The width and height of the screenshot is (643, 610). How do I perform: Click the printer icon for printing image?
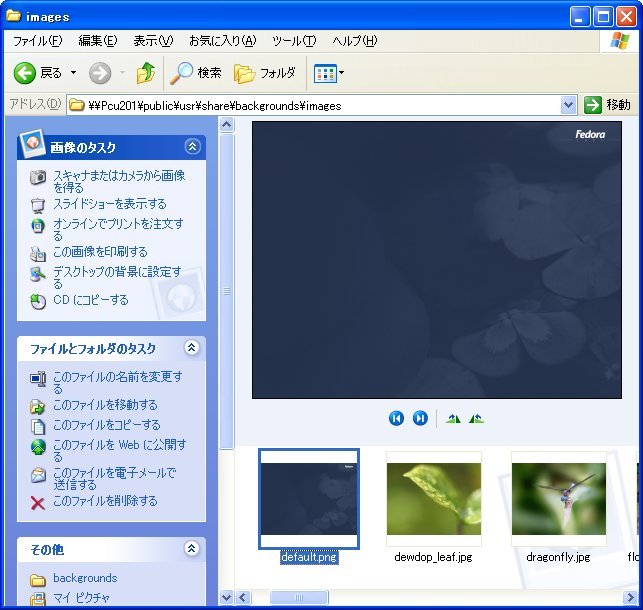coord(38,254)
